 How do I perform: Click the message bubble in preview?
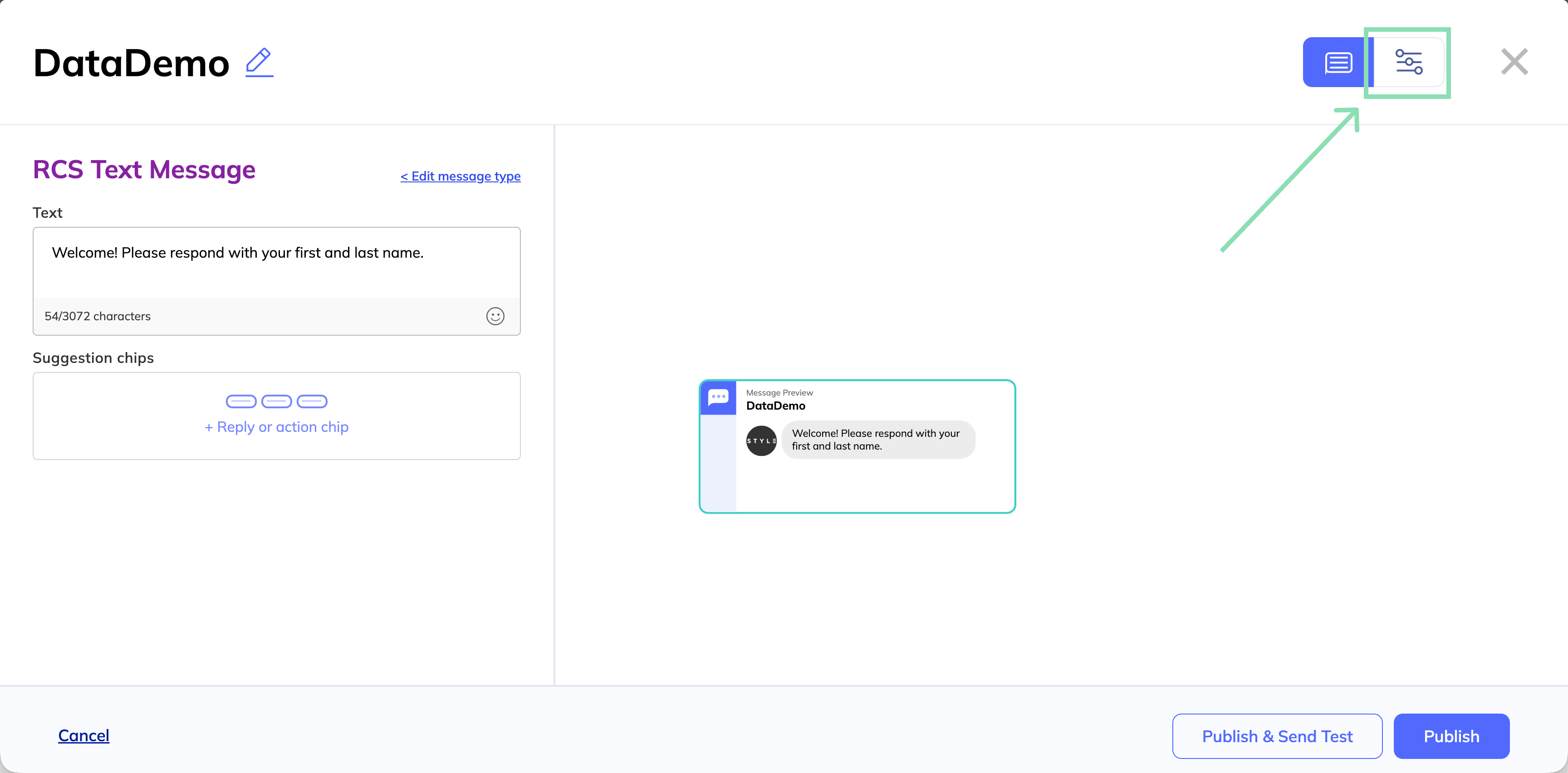(878, 440)
